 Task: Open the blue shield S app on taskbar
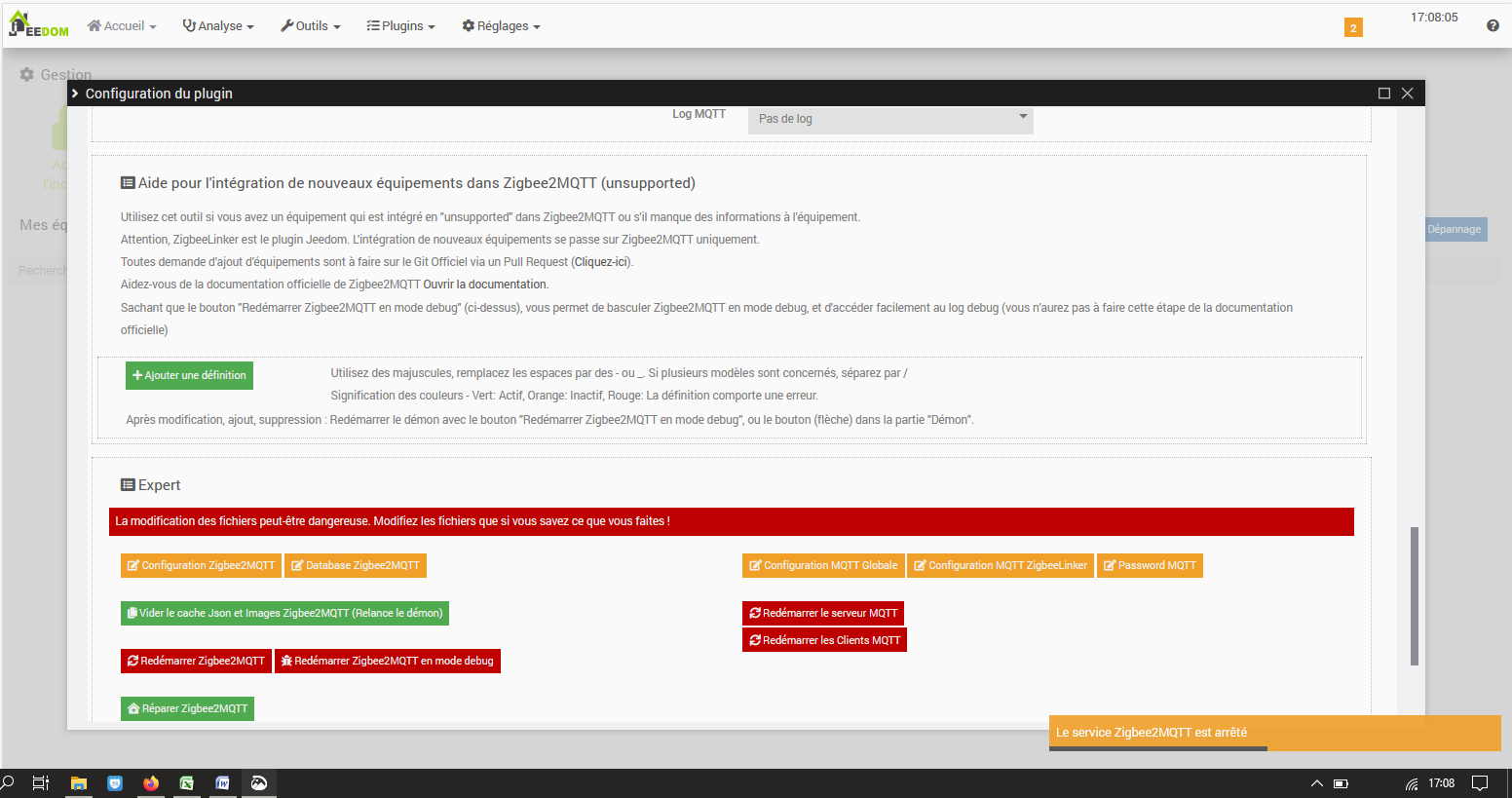pos(115,783)
